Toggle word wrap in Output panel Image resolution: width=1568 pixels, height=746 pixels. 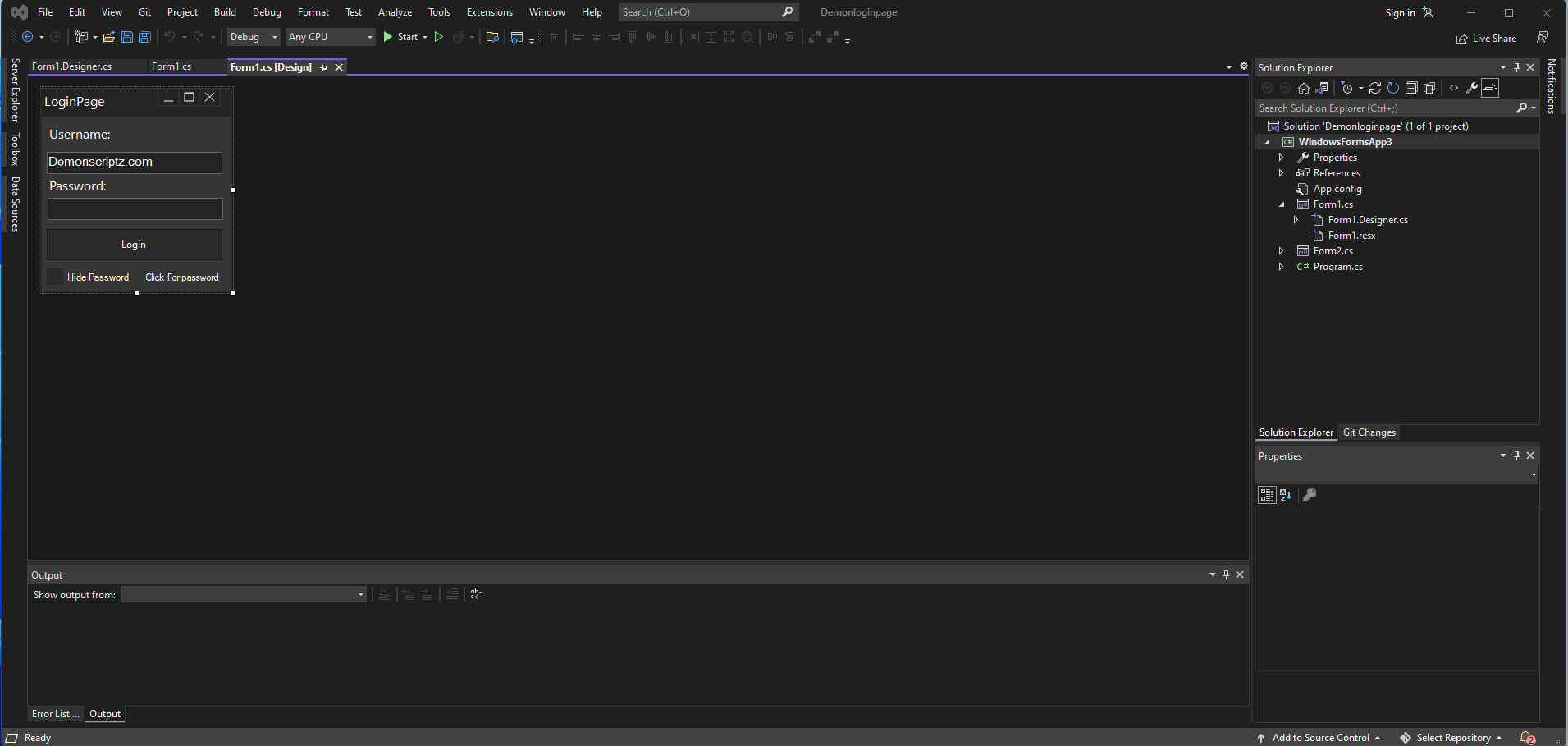click(x=477, y=594)
